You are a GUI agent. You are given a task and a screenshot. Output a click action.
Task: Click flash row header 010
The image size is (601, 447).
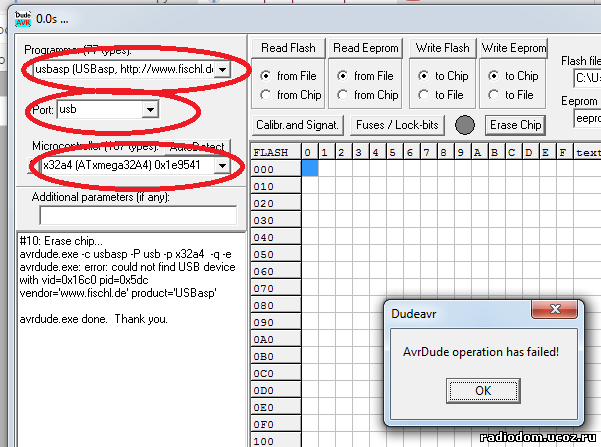[276, 186]
